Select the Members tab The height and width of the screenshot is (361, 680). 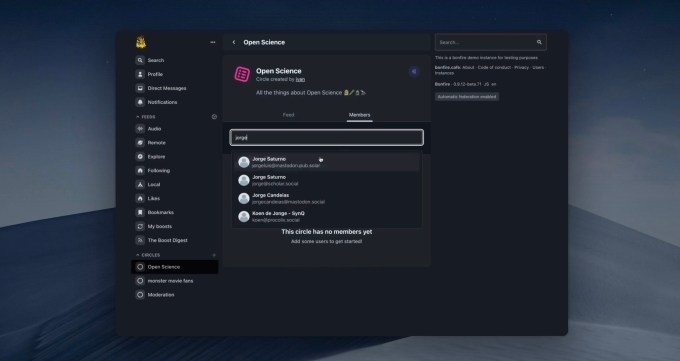click(360, 115)
